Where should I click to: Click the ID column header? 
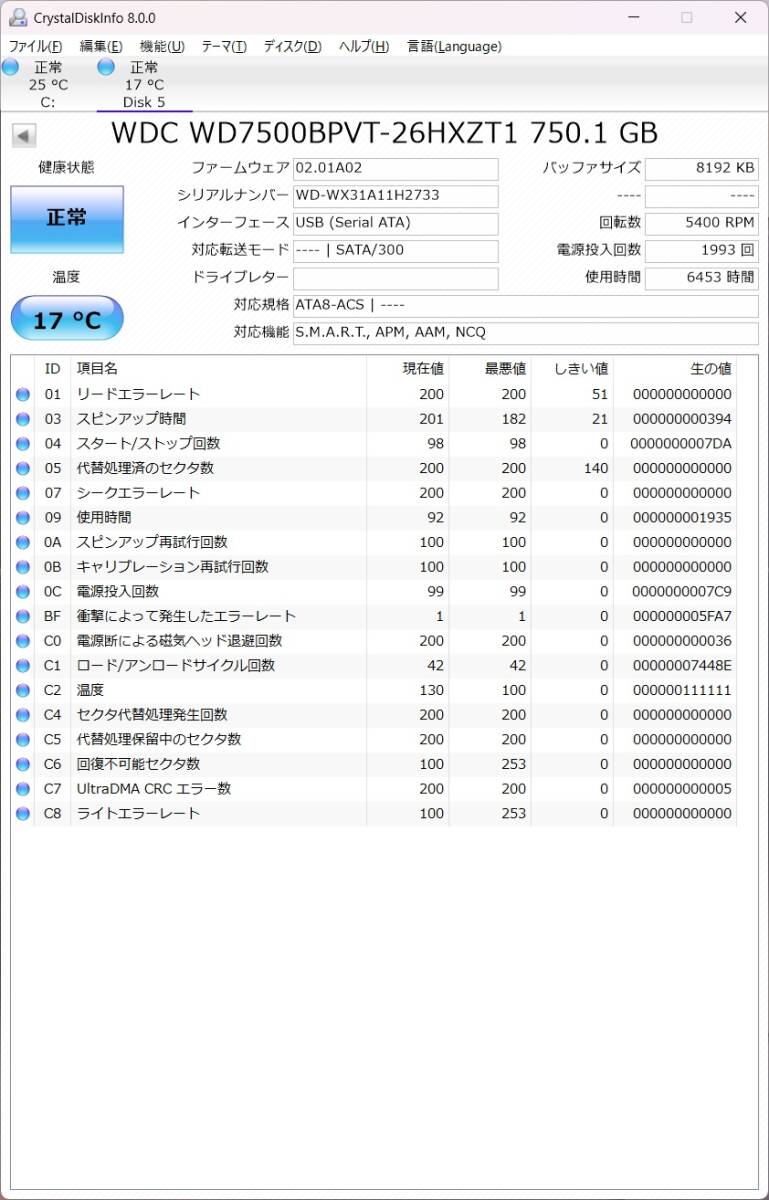pos(53,369)
